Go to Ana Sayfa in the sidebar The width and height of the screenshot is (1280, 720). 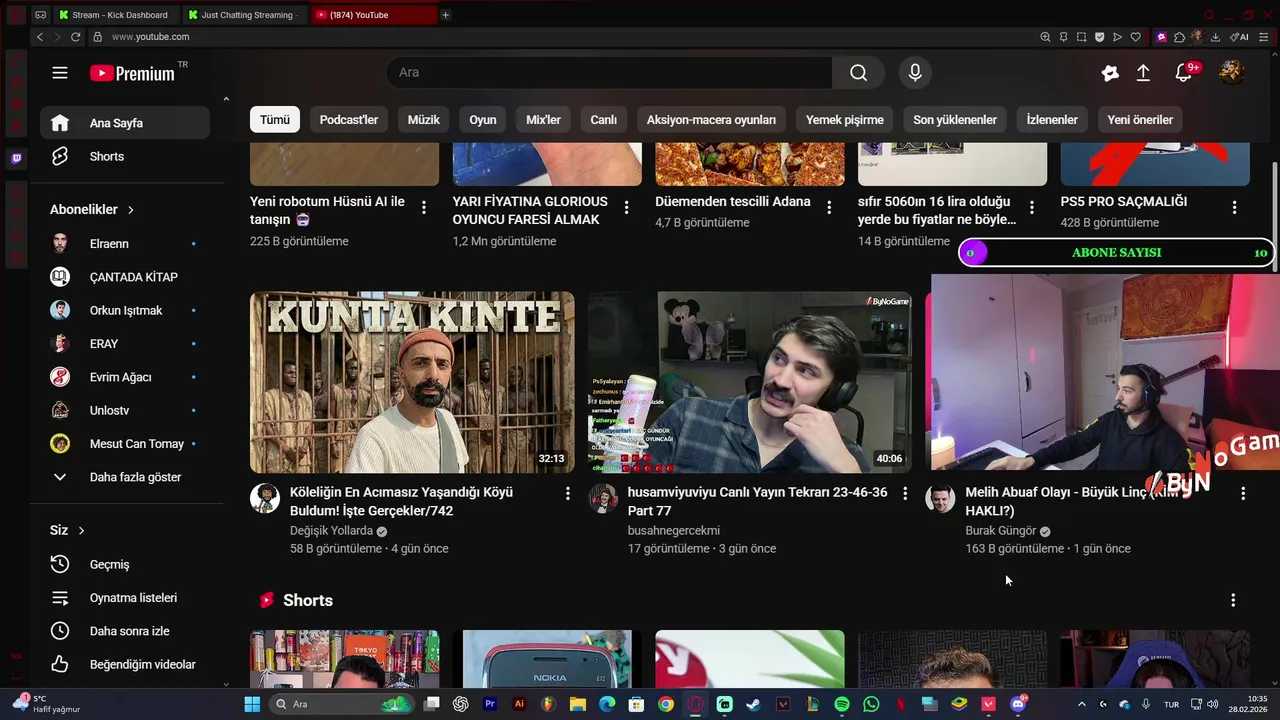click(x=125, y=123)
